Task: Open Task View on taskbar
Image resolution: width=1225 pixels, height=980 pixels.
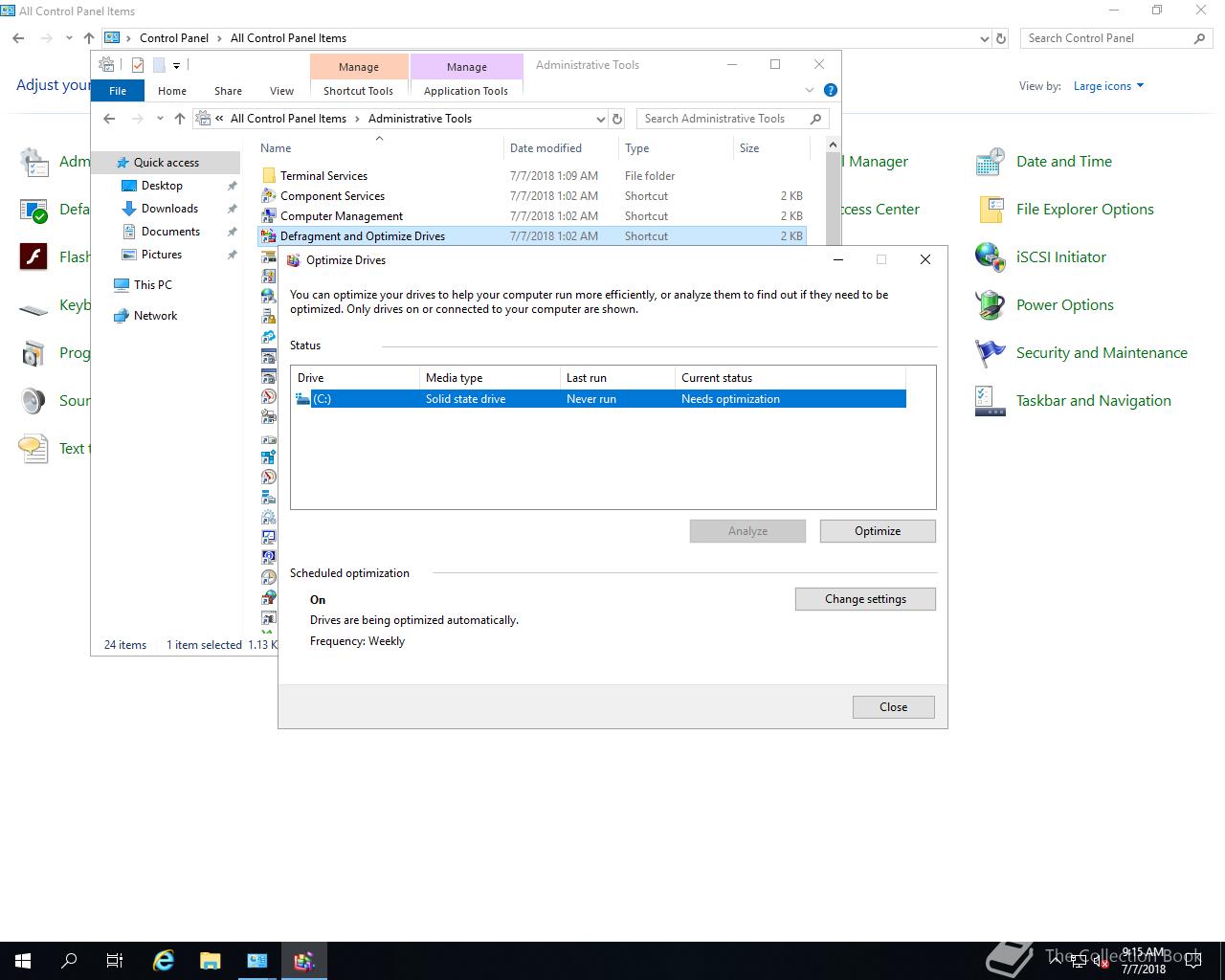Action: coord(115,961)
